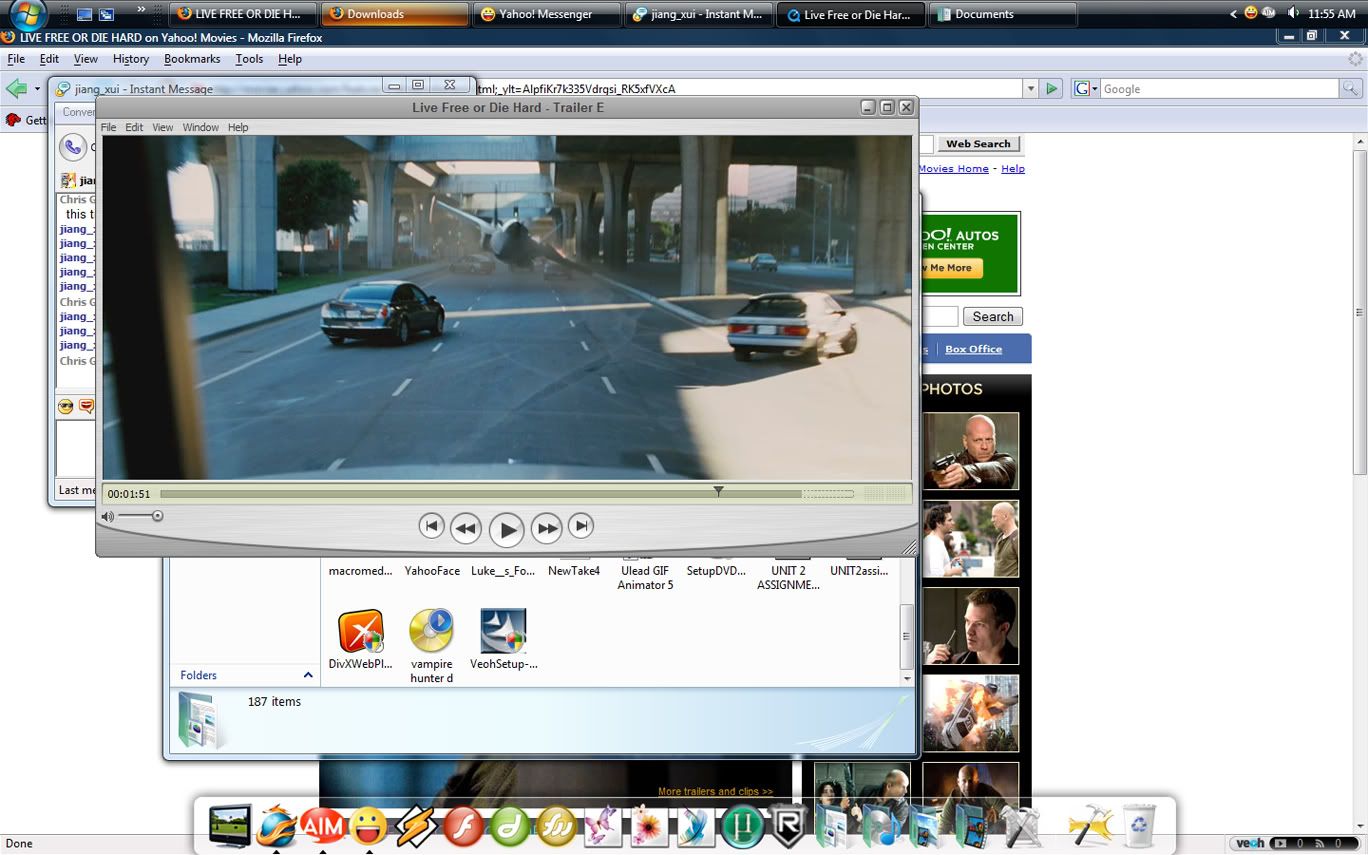Open More trailers and clips link

pyautogui.click(x=715, y=791)
